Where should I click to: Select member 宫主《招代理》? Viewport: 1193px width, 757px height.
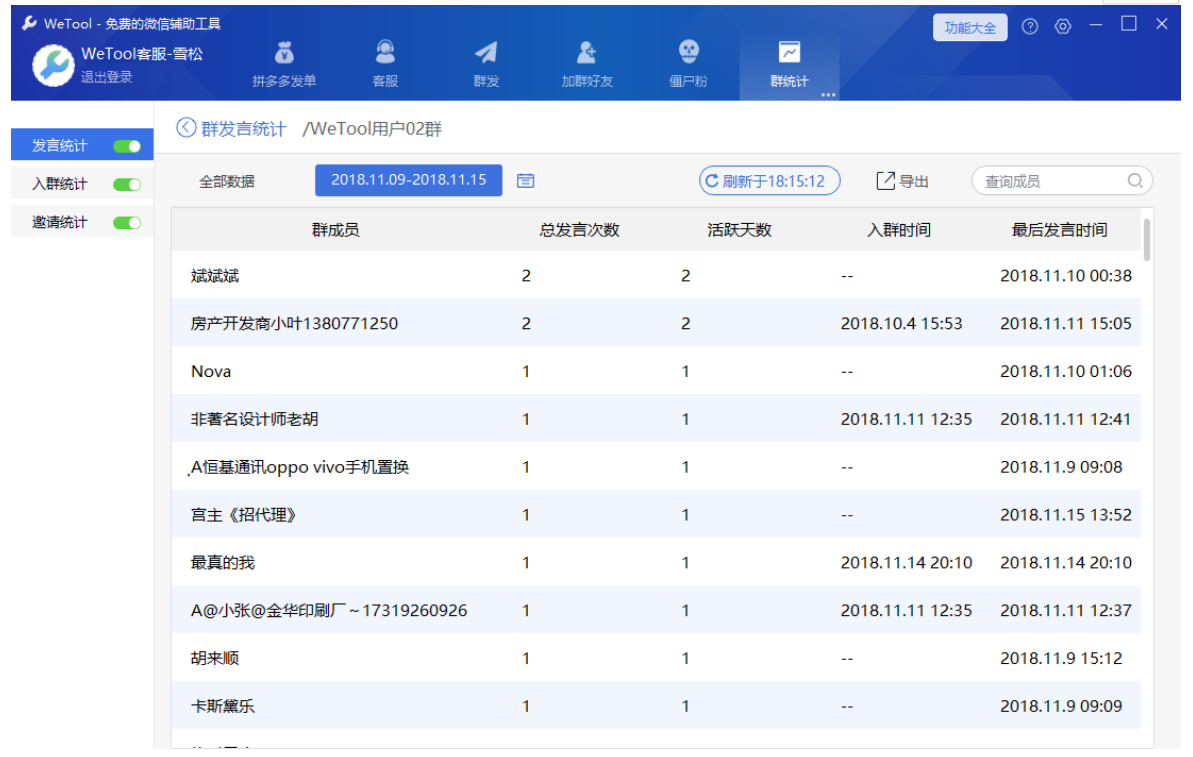click(x=656, y=515)
